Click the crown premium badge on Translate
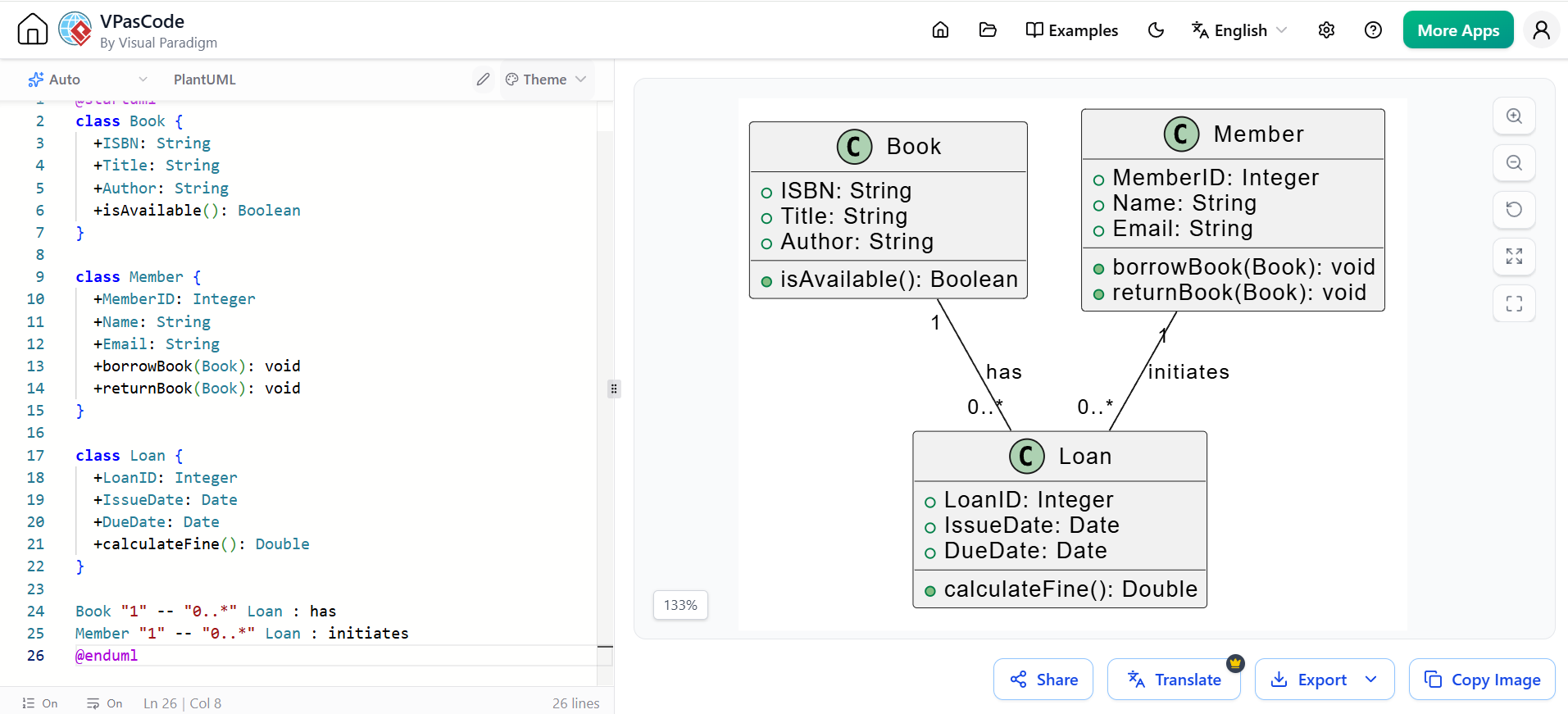 tap(1235, 663)
